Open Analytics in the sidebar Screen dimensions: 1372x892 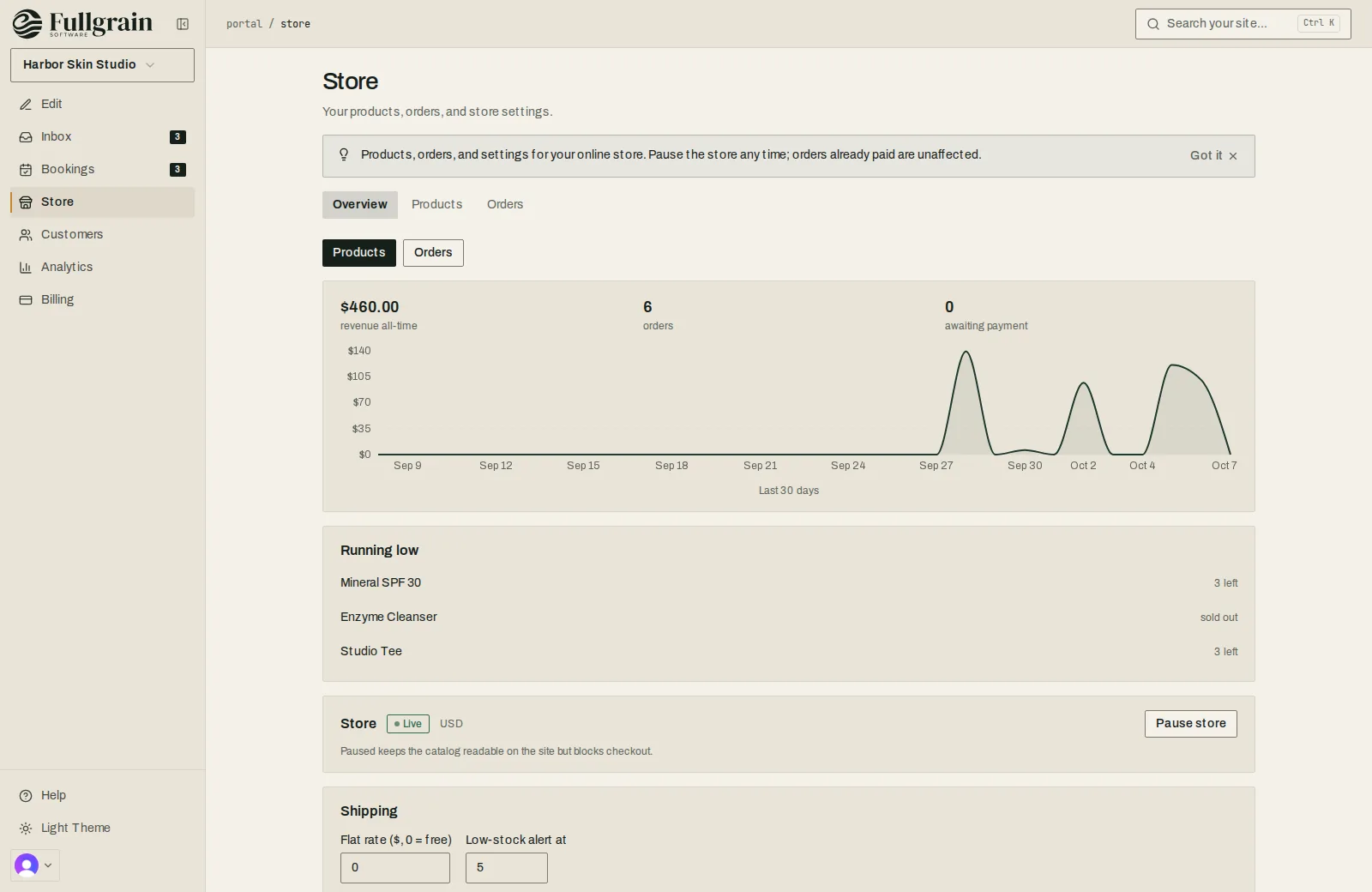coord(102,268)
